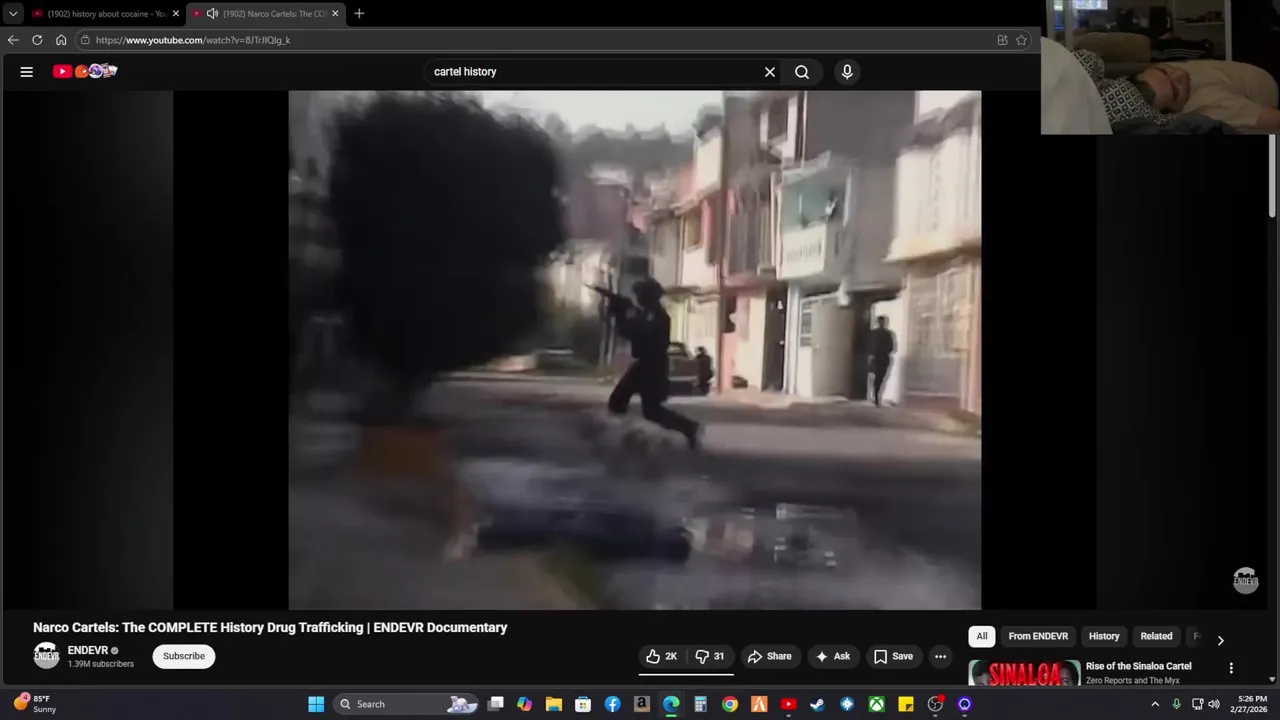Viewport: 1280px width, 720px height.
Task: Open the tab list dropdown arrow
Action: (x=13, y=14)
